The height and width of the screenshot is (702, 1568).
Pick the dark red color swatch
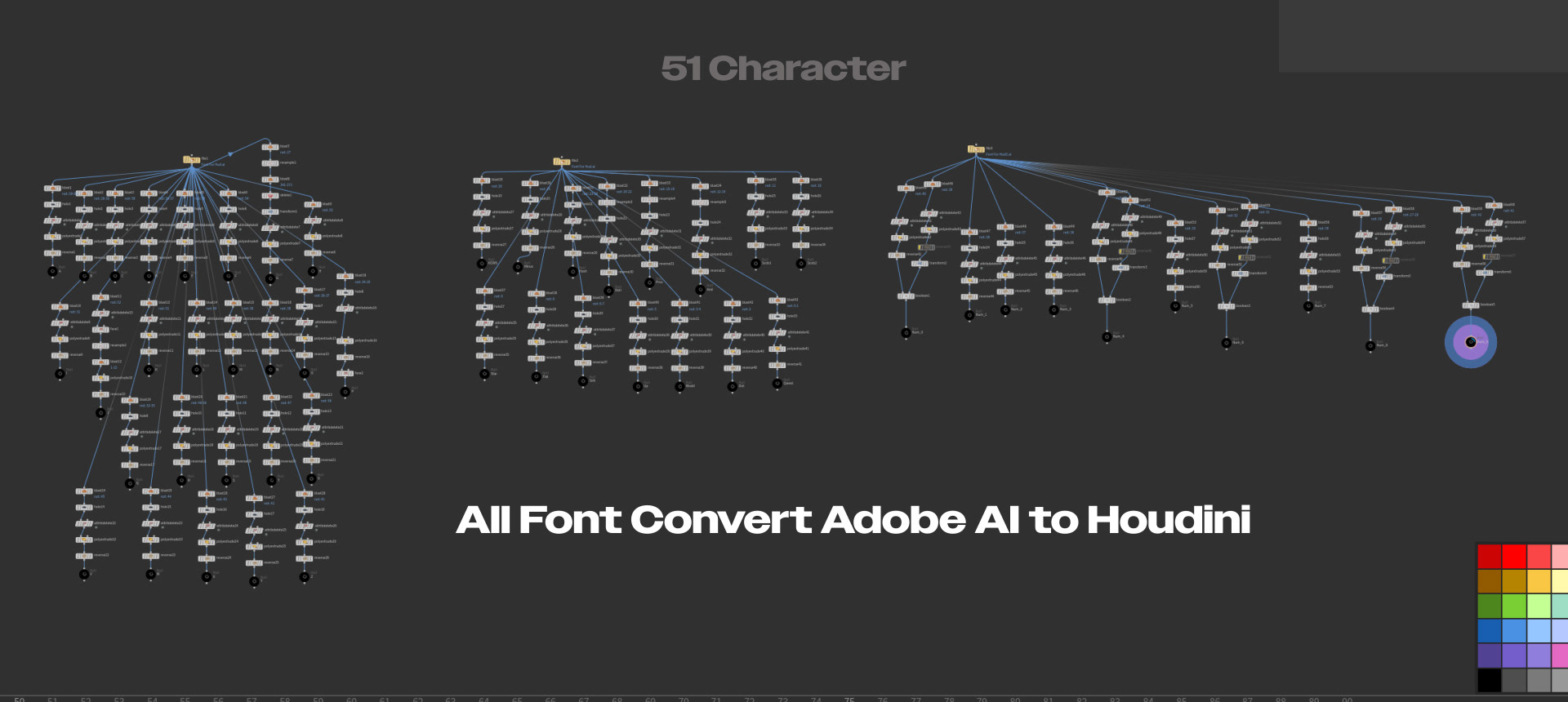[1489, 557]
